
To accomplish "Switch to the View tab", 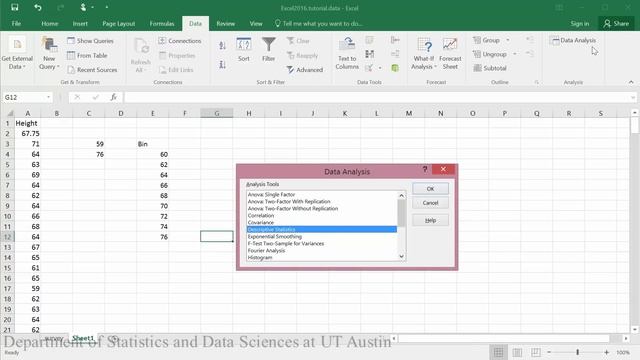I will click(256, 24).
